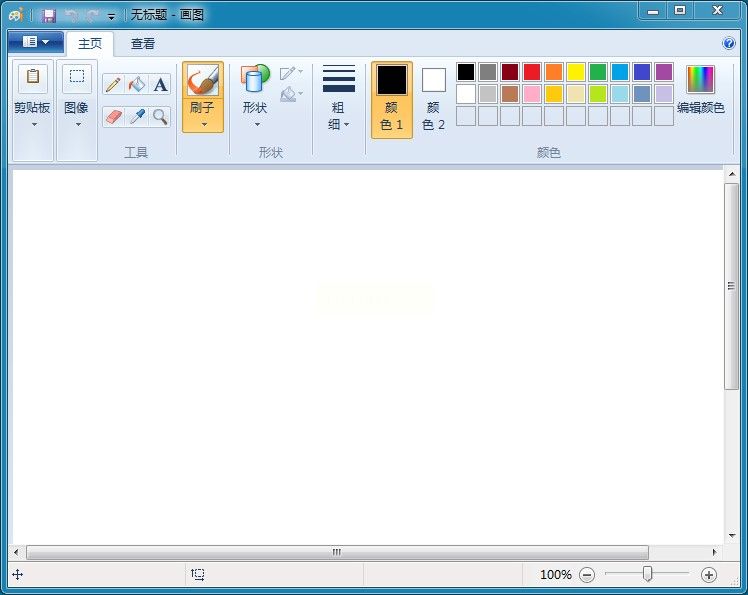Click the horizontal scrollbar thumb
Viewport: 748px width, 595px height.
tap(337, 552)
